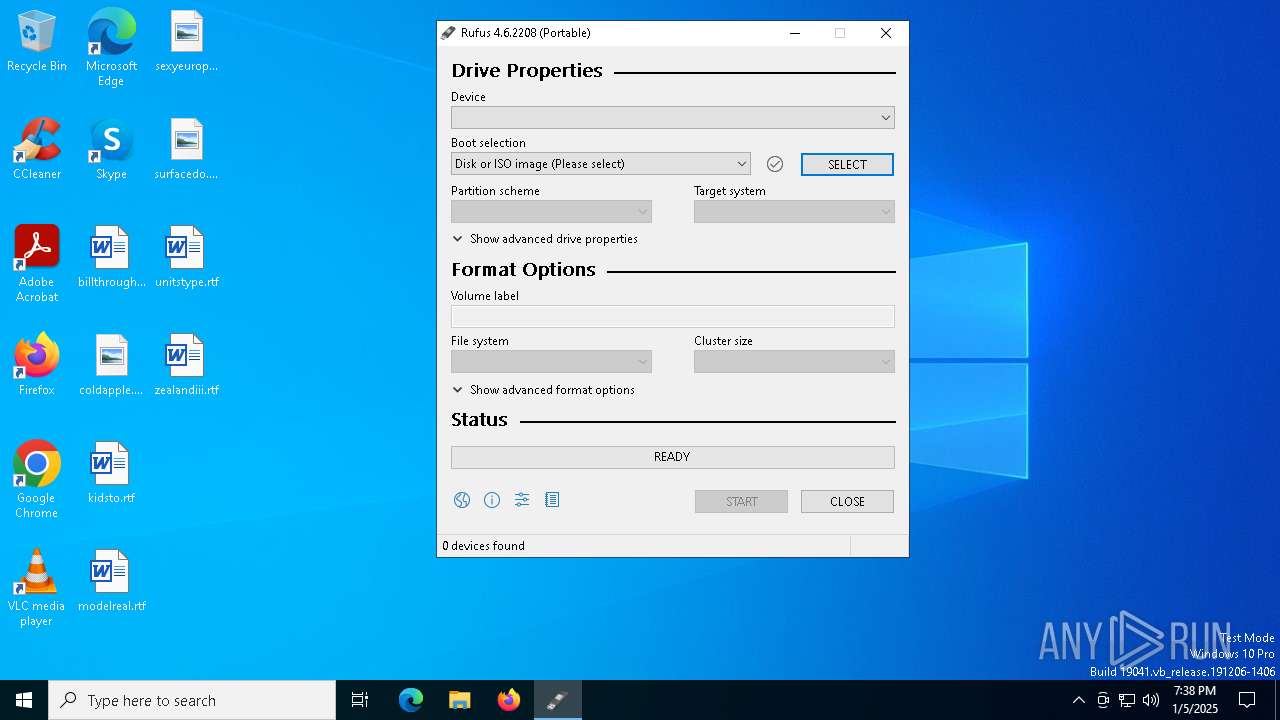The image size is (1280, 720).
Task: Launch VLC media player desktop shortcut
Action: pos(37,588)
